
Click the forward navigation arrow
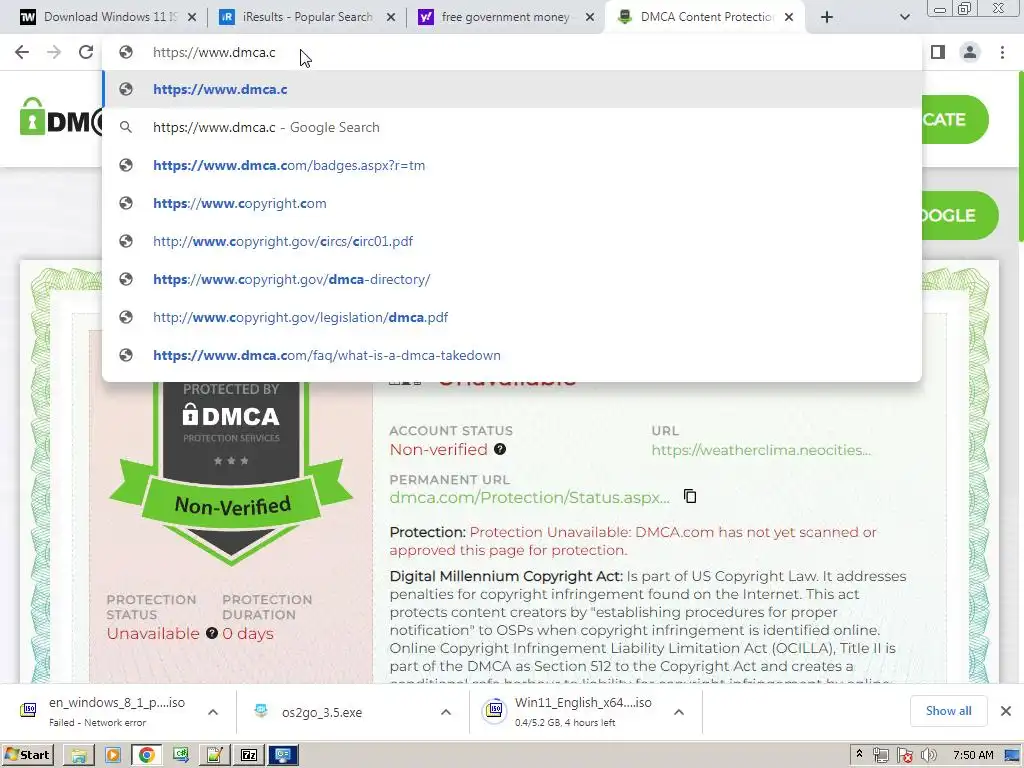click(54, 52)
